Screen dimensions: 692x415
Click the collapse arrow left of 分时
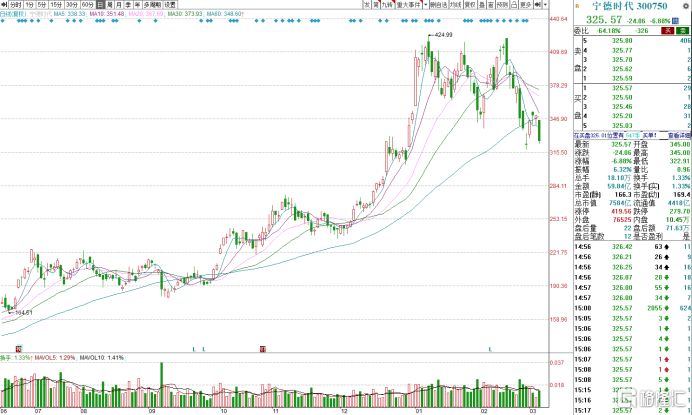pos(4,4)
